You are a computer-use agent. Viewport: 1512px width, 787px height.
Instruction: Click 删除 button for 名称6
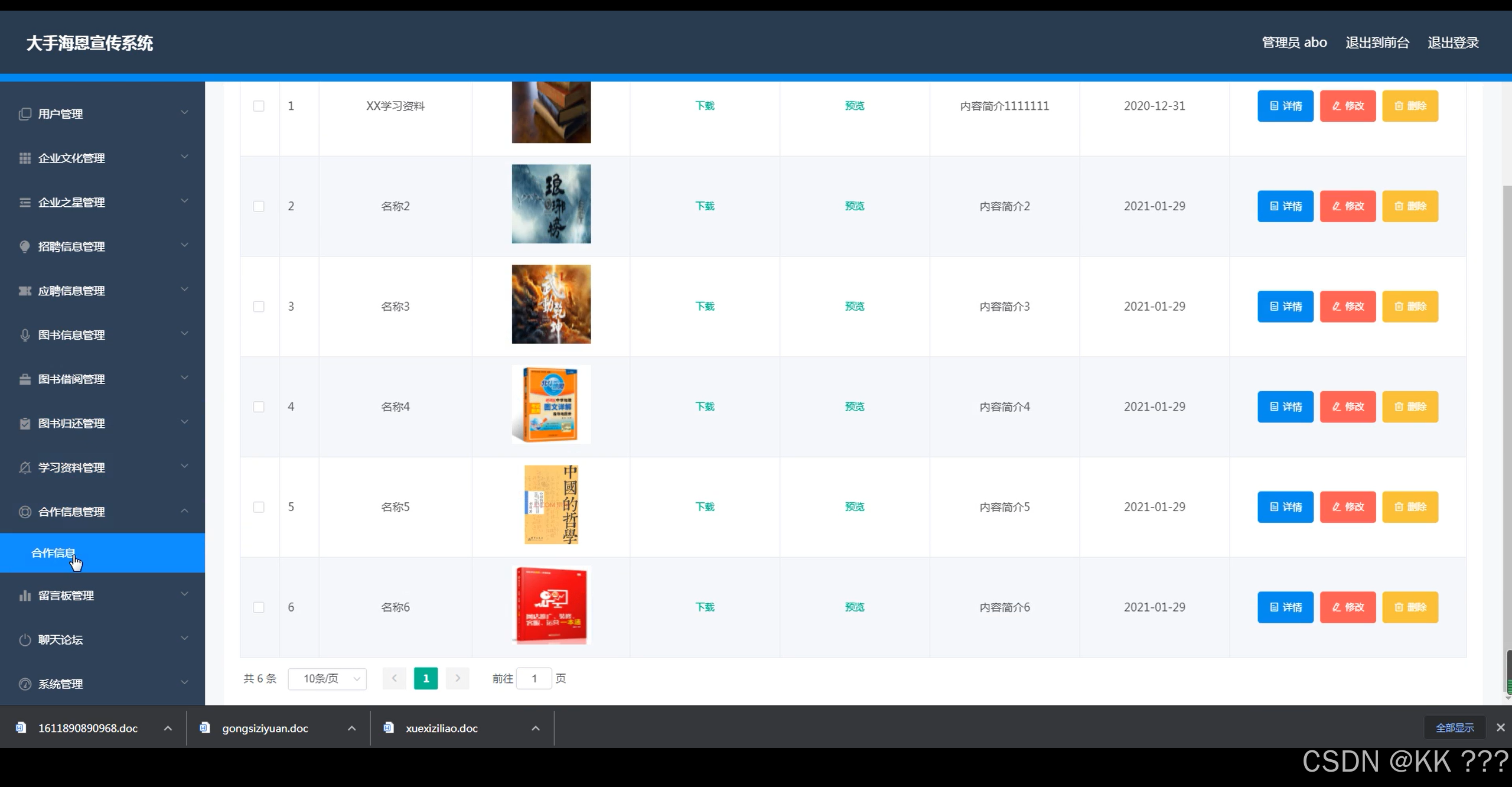[x=1410, y=607]
